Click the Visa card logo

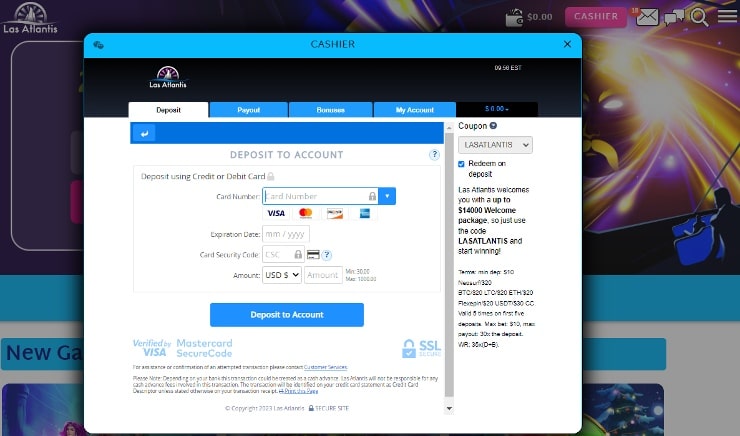coord(276,213)
